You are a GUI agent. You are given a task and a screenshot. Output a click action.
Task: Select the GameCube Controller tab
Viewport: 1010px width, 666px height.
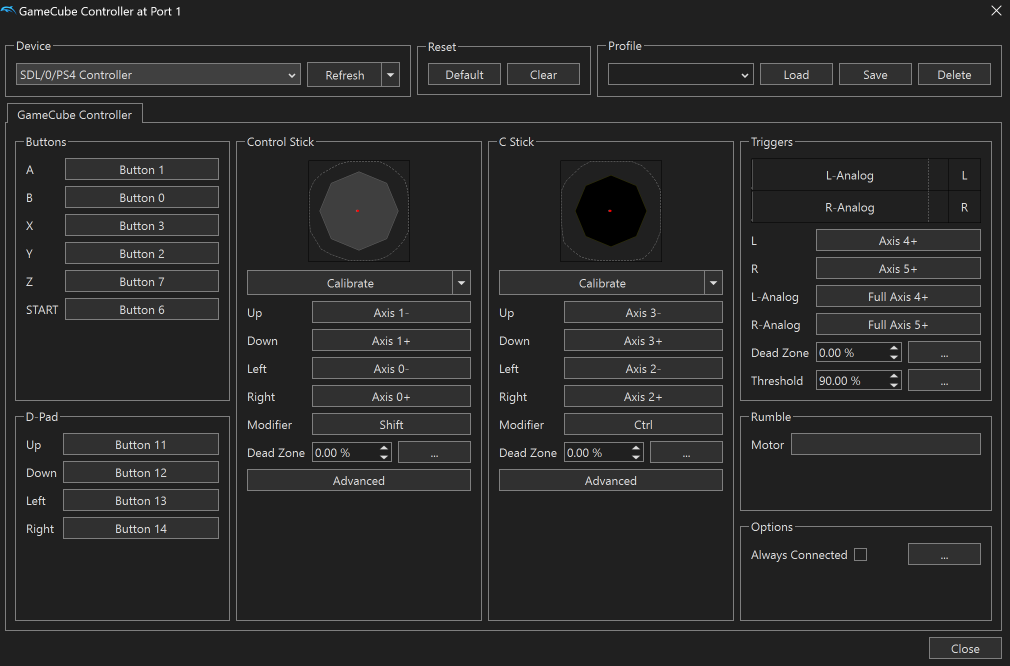click(x=75, y=115)
